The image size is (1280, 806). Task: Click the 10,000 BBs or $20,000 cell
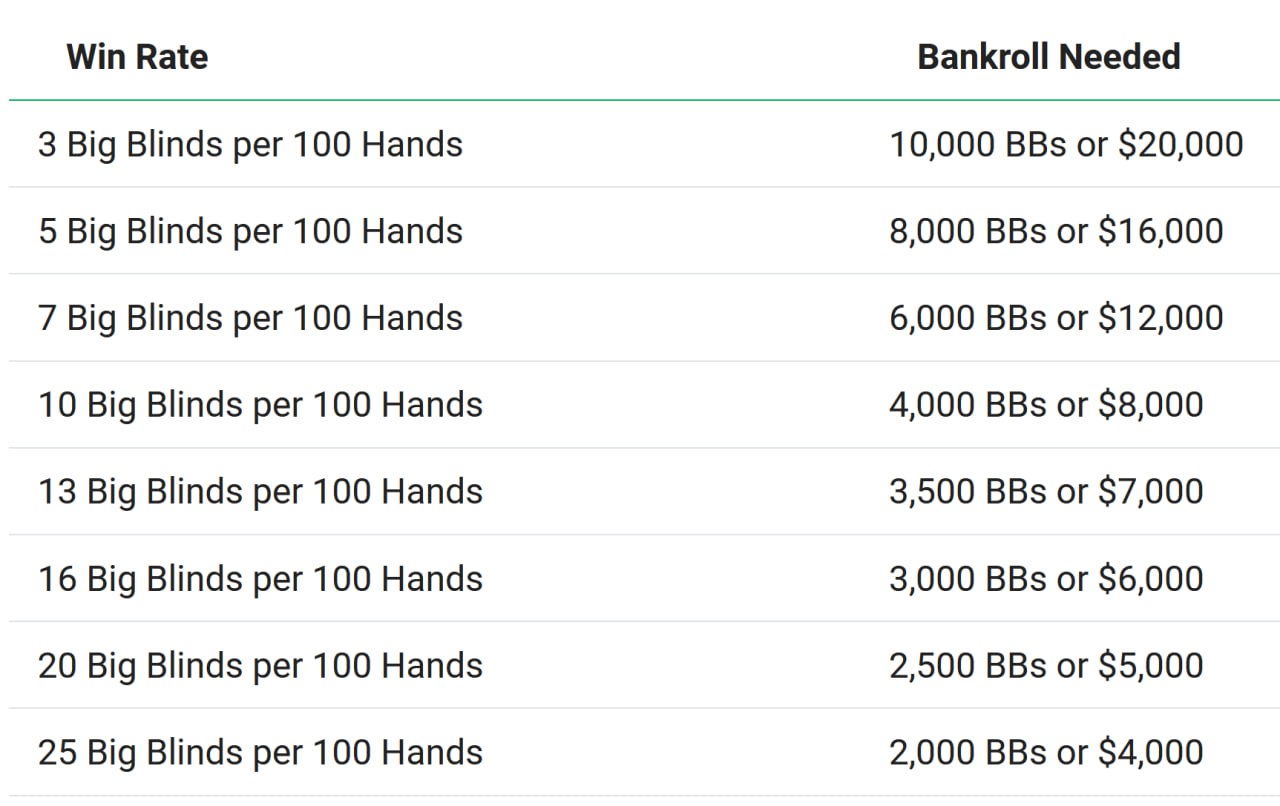[x=1066, y=144]
